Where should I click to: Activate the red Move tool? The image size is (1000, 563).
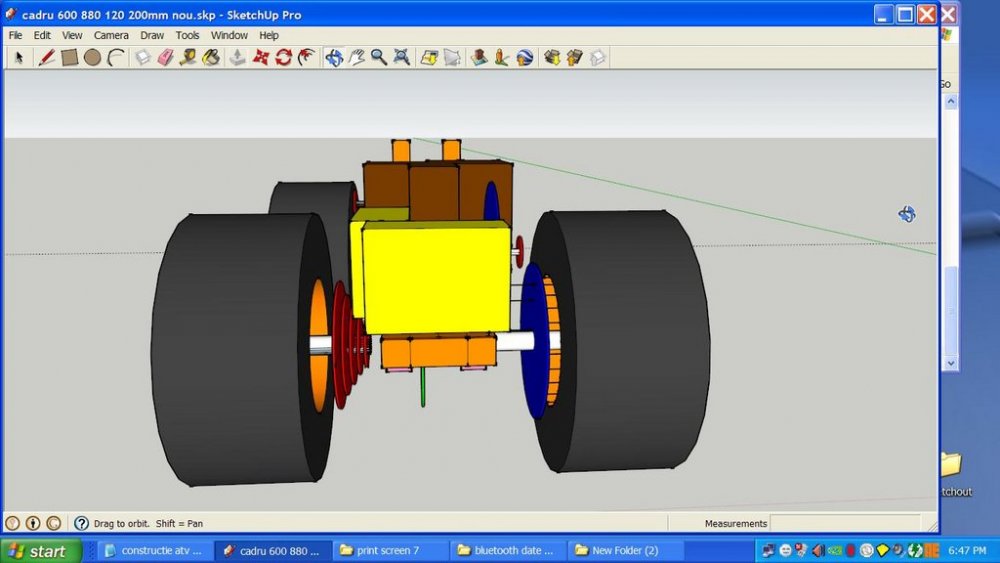261,58
